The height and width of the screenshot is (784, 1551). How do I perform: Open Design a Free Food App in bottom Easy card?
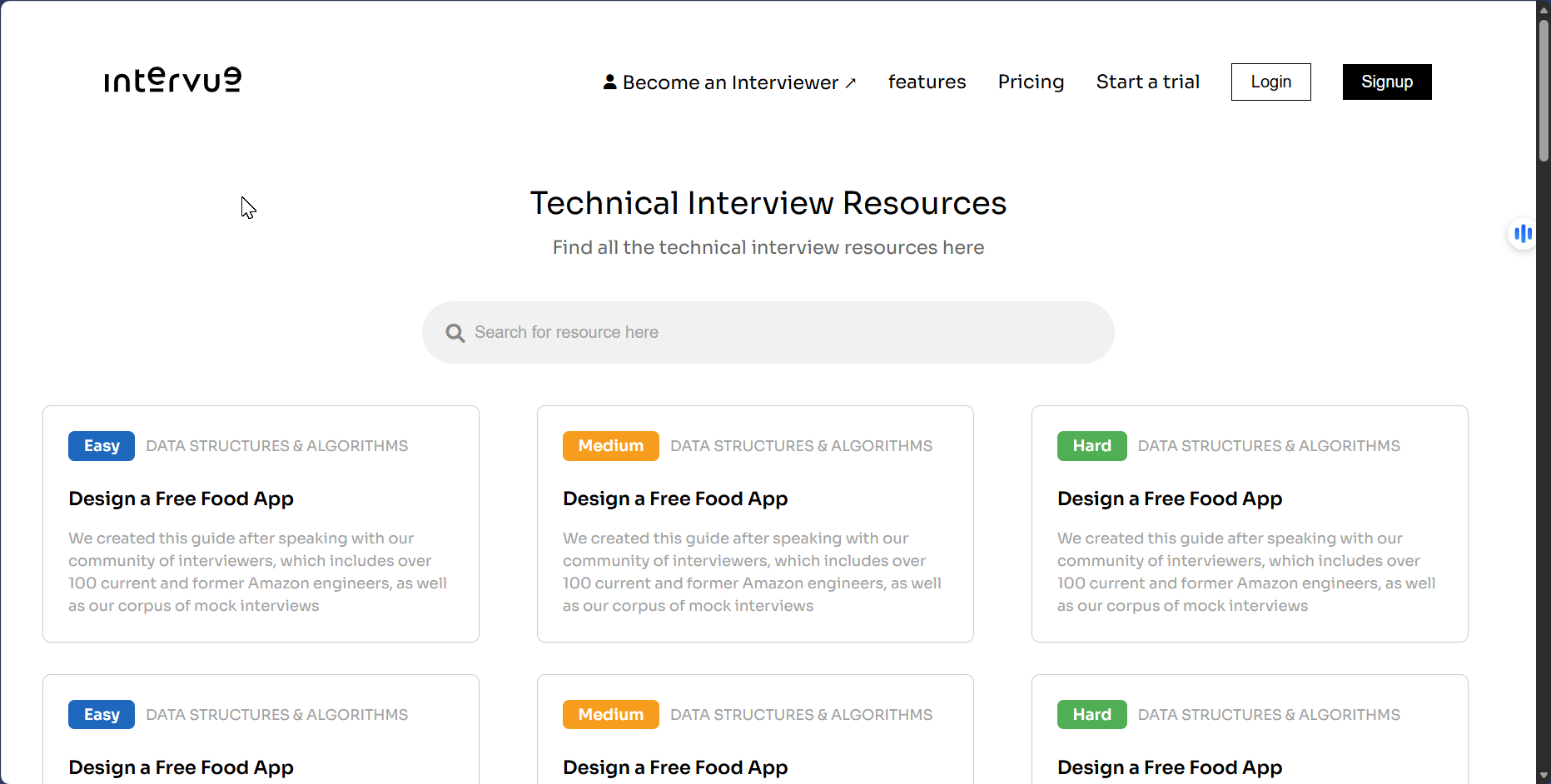pos(181,767)
